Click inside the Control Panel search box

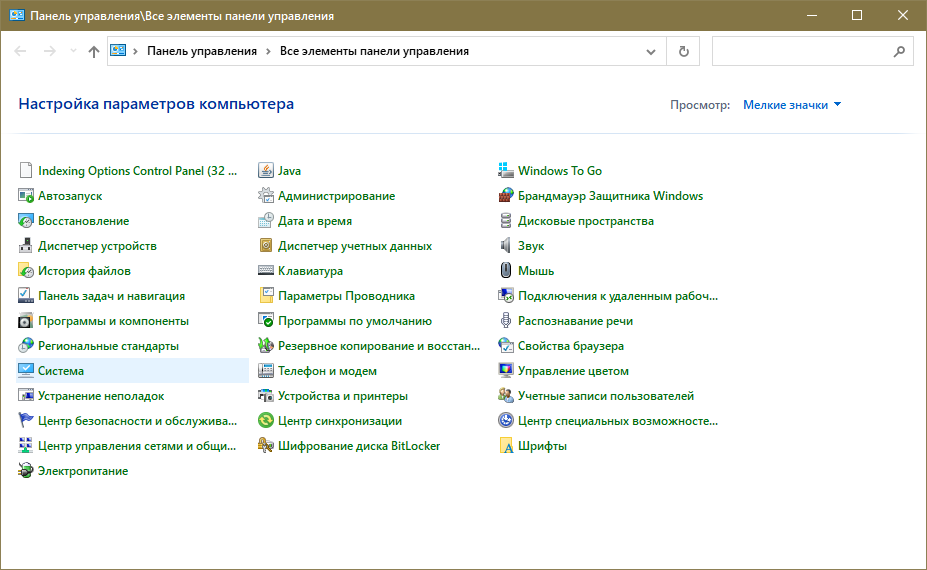tap(800, 51)
